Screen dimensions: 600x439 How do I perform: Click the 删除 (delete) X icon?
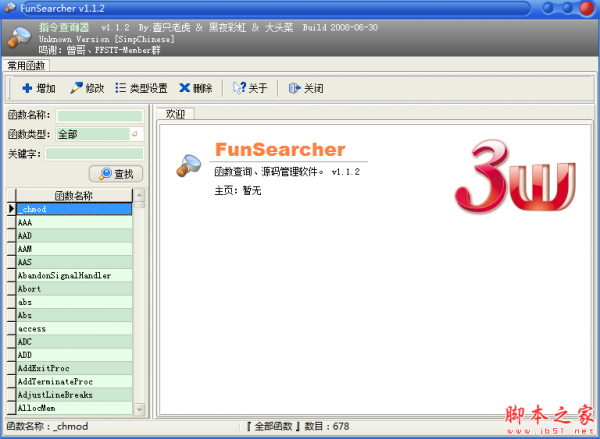[x=184, y=88]
